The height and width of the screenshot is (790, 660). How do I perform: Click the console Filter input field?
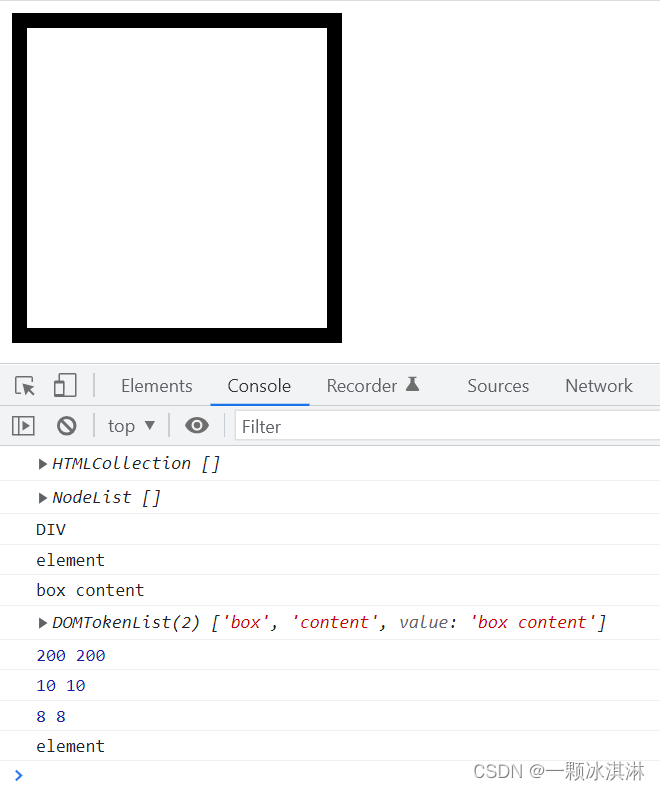tap(447, 426)
